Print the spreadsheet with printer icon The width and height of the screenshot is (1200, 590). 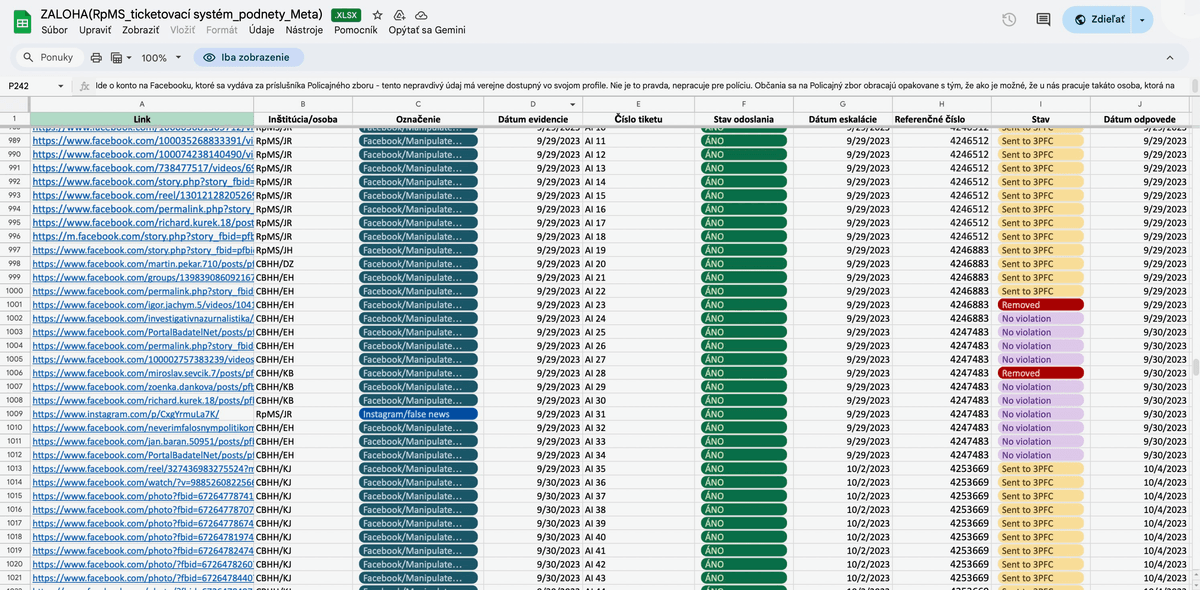coord(95,58)
